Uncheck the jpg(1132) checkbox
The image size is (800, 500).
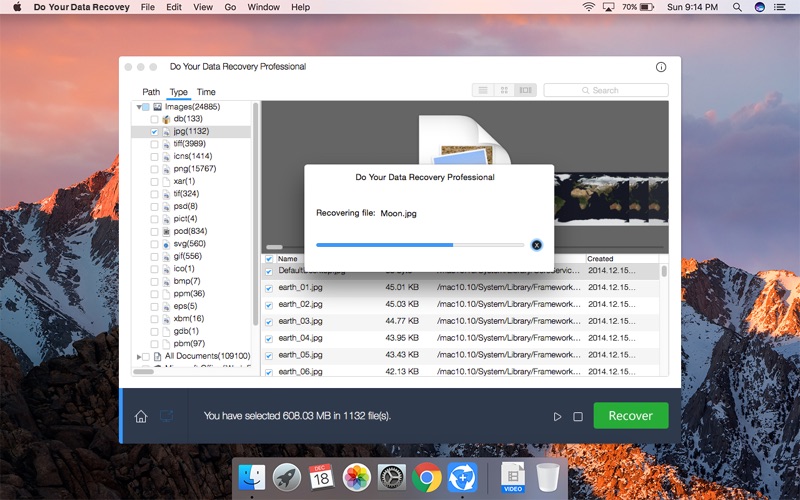click(x=154, y=132)
